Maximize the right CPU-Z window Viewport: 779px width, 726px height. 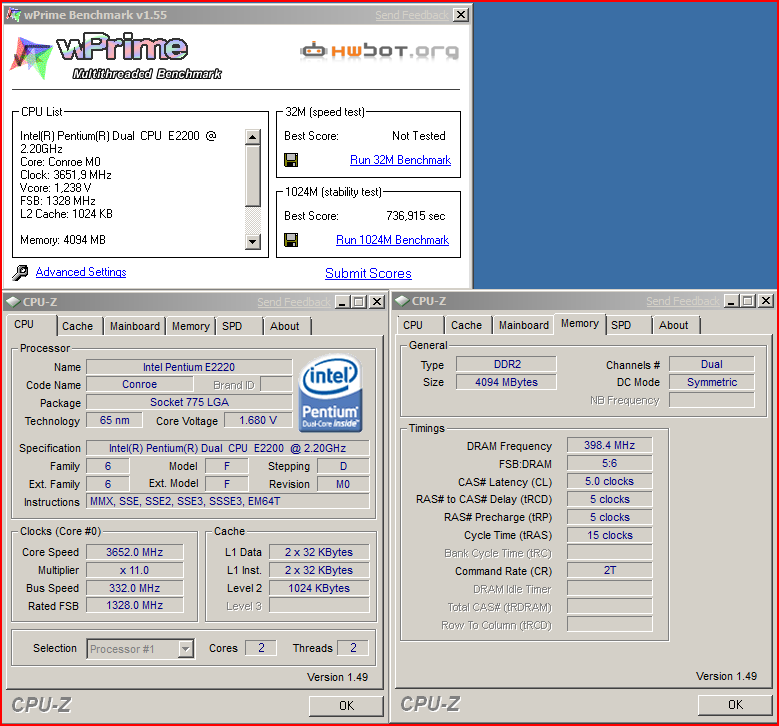pos(748,301)
